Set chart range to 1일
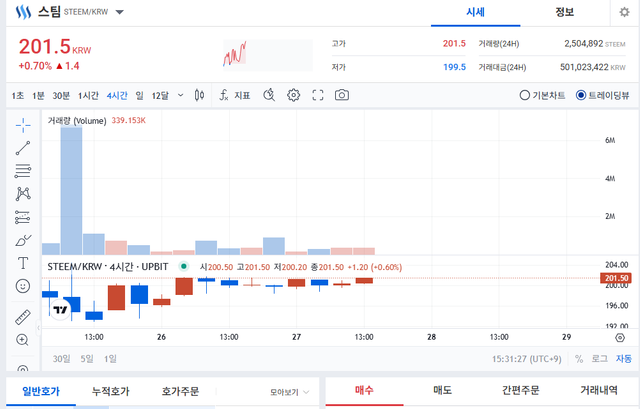Screen dimensions: 640x409 coord(110,359)
